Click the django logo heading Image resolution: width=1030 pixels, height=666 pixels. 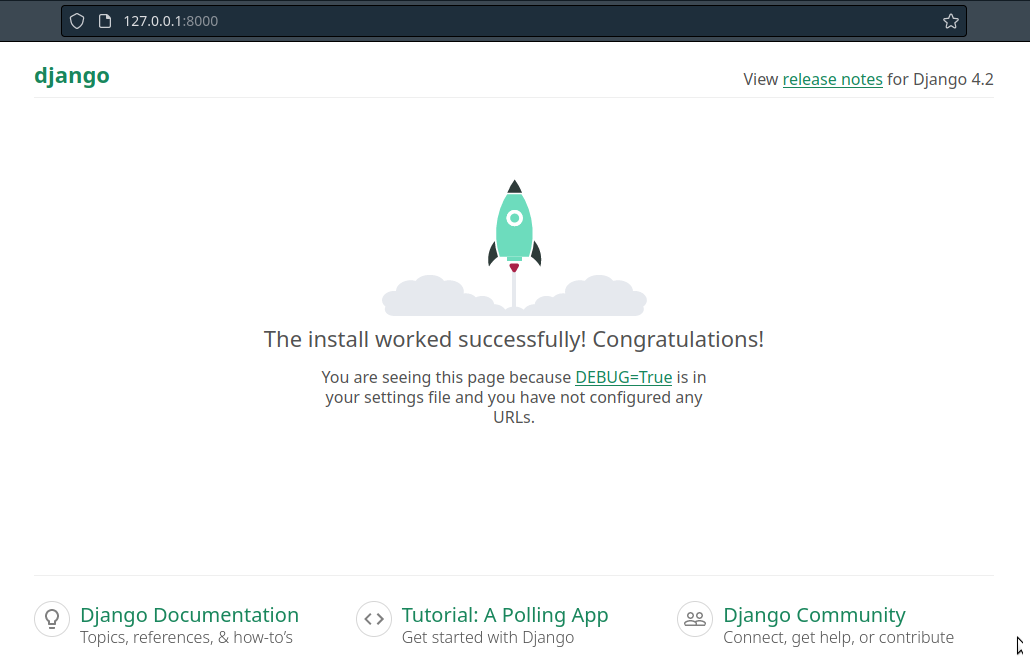72,76
